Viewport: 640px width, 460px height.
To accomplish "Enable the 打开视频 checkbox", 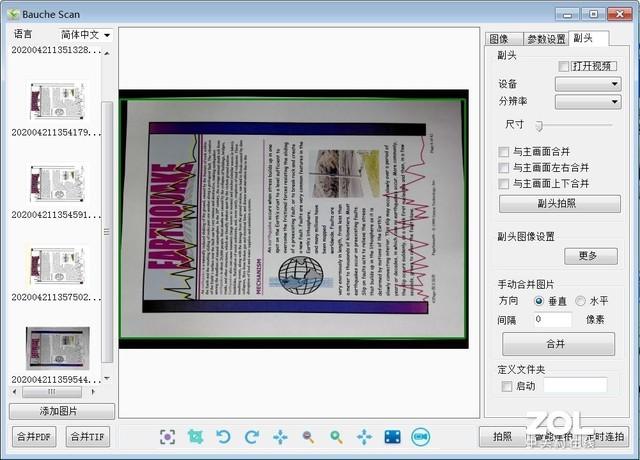I will (563, 66).
